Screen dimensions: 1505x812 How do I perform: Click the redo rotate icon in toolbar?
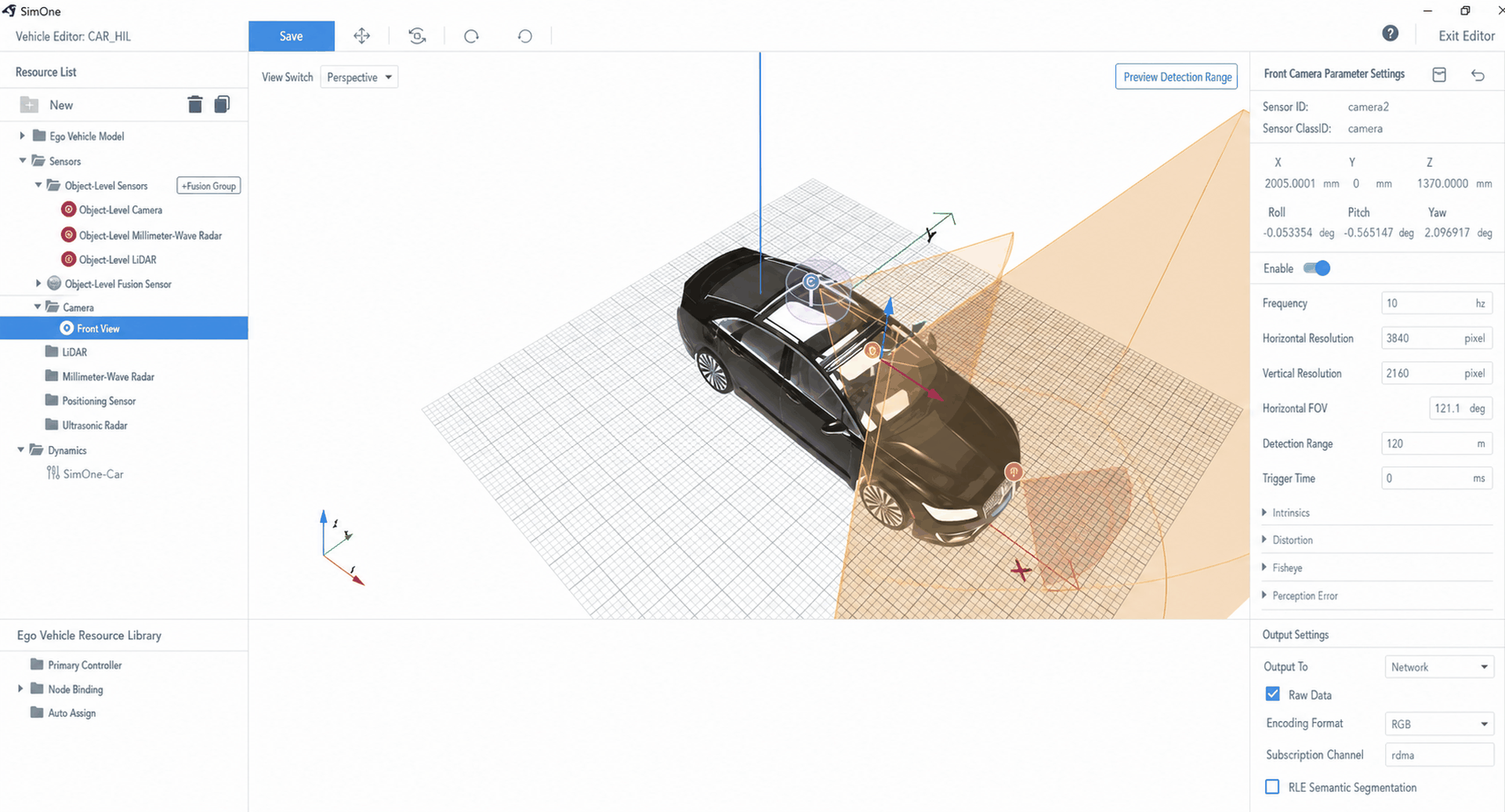471,36
